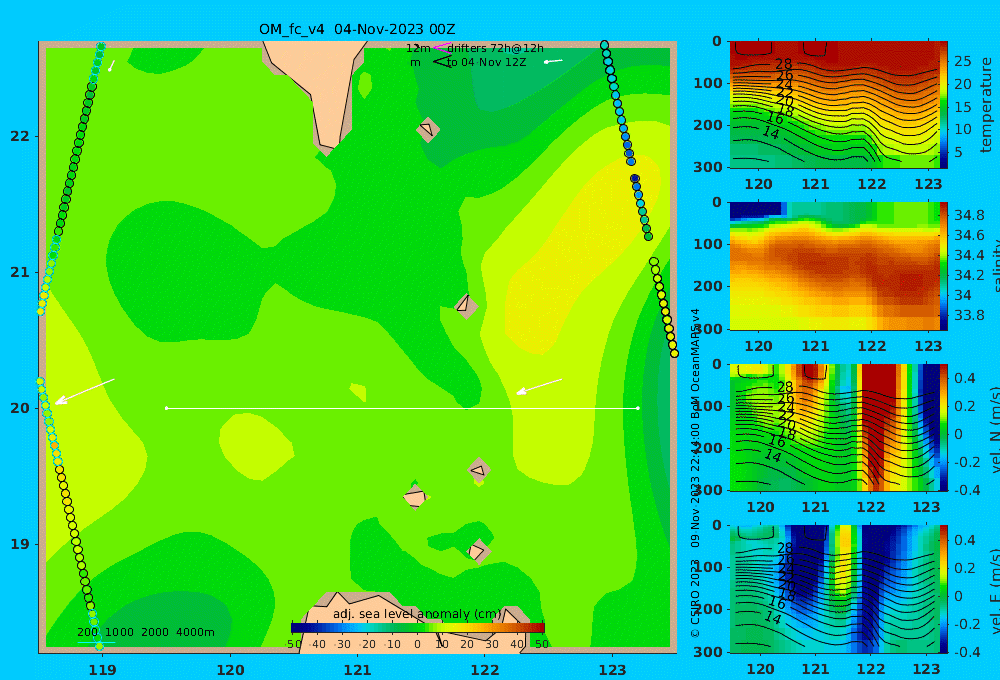1000x680 pixels.
Task: Click the eastward velocity cross-section panel
Action: [x=834, y=589]
